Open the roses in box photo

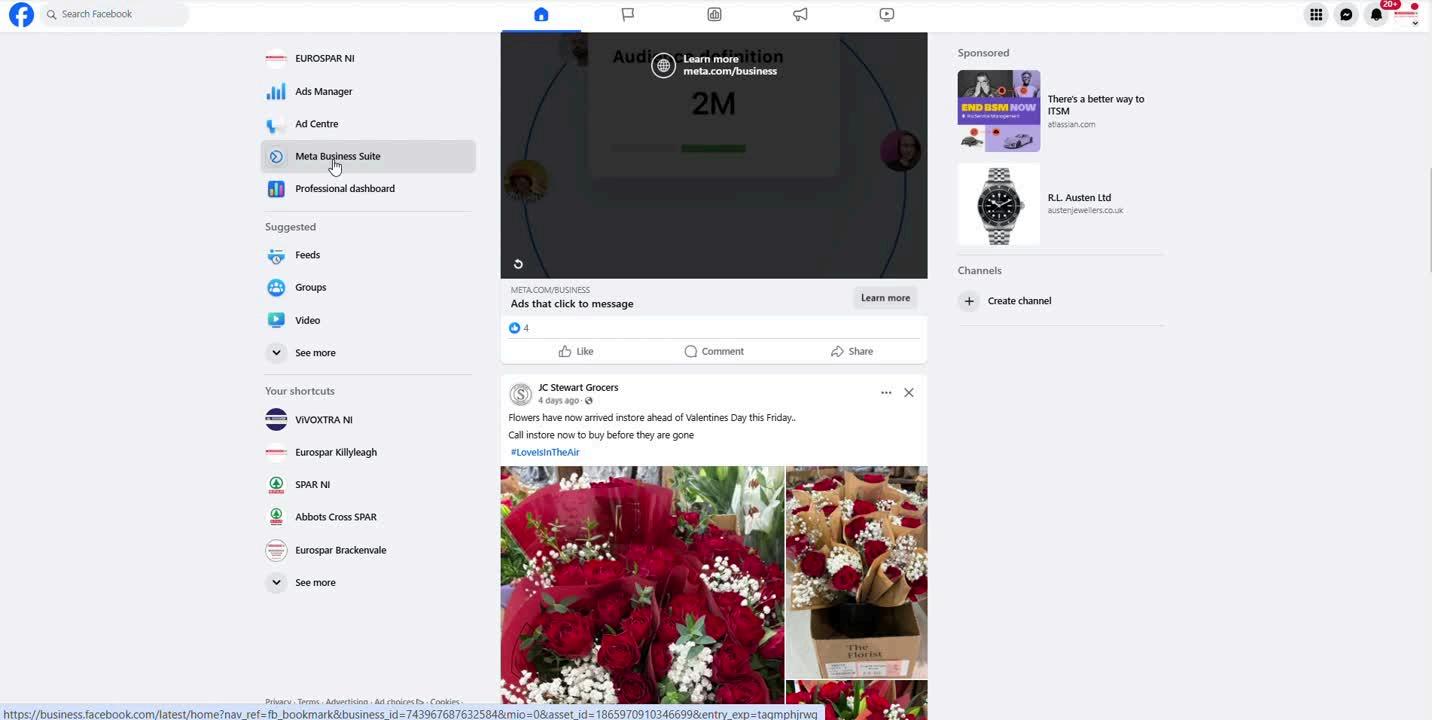pyautogui.click(x=857, y=572)
